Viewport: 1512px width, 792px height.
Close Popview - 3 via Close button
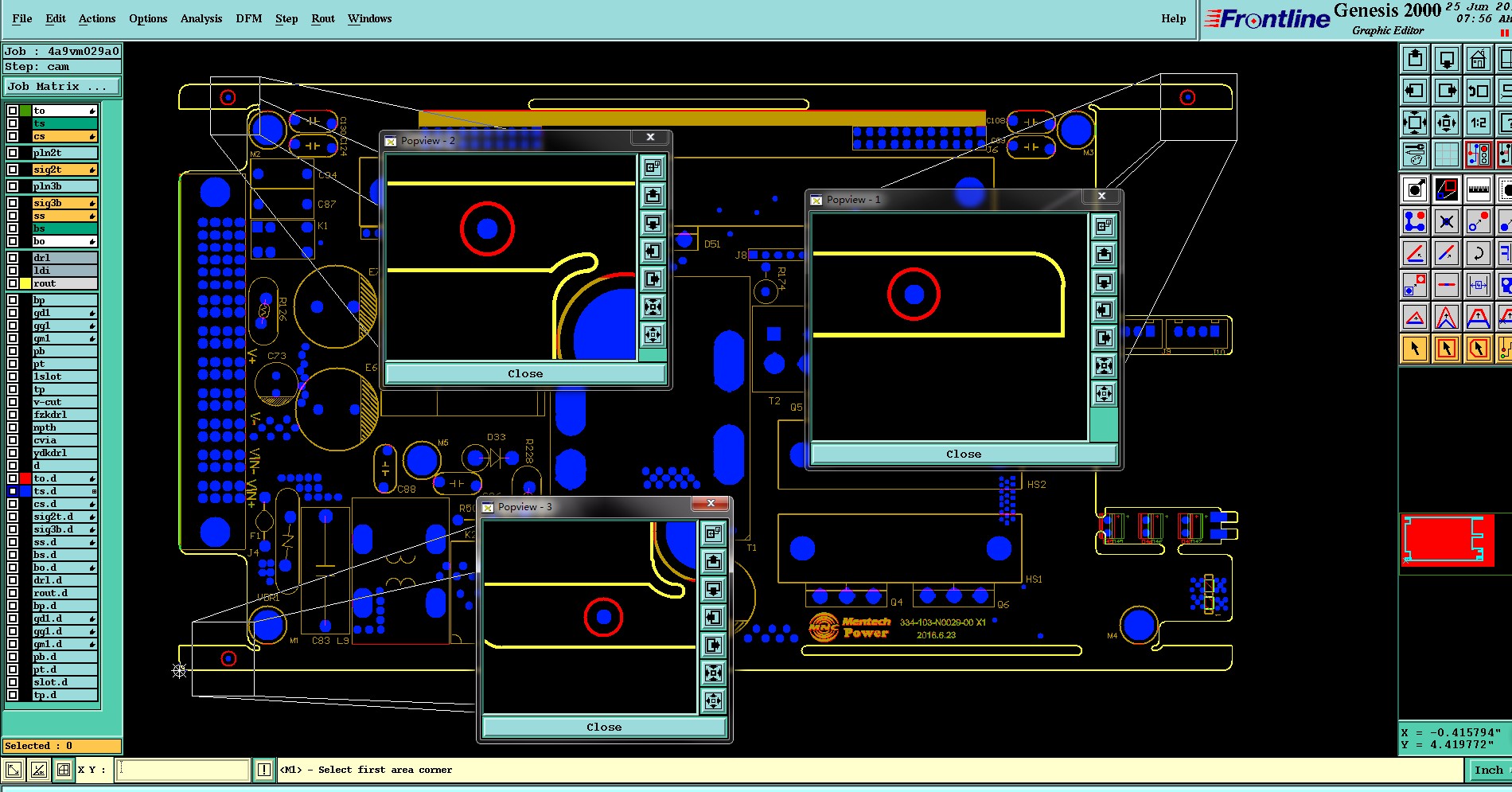click(x=604, y=727)
